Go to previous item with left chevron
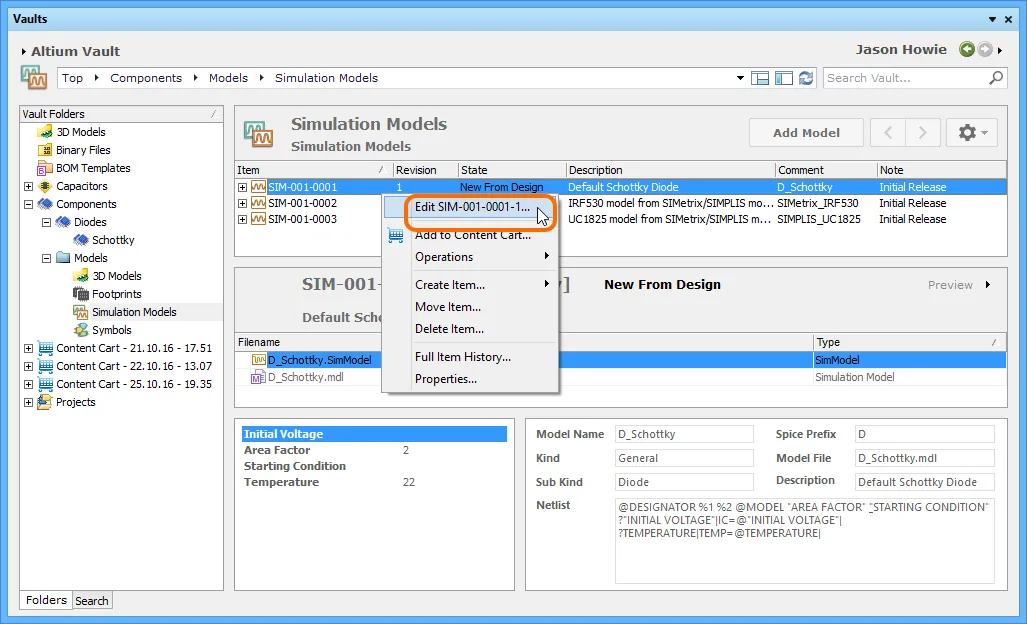This screenshot has width=1027, height=624. [x=888, y=133]
